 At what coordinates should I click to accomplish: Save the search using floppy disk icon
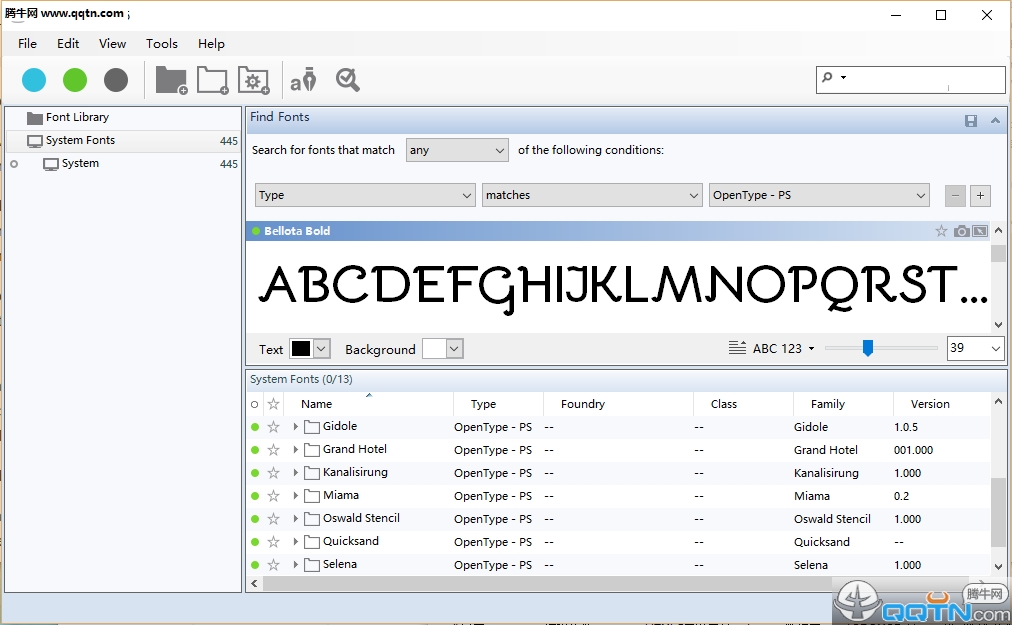970,120
